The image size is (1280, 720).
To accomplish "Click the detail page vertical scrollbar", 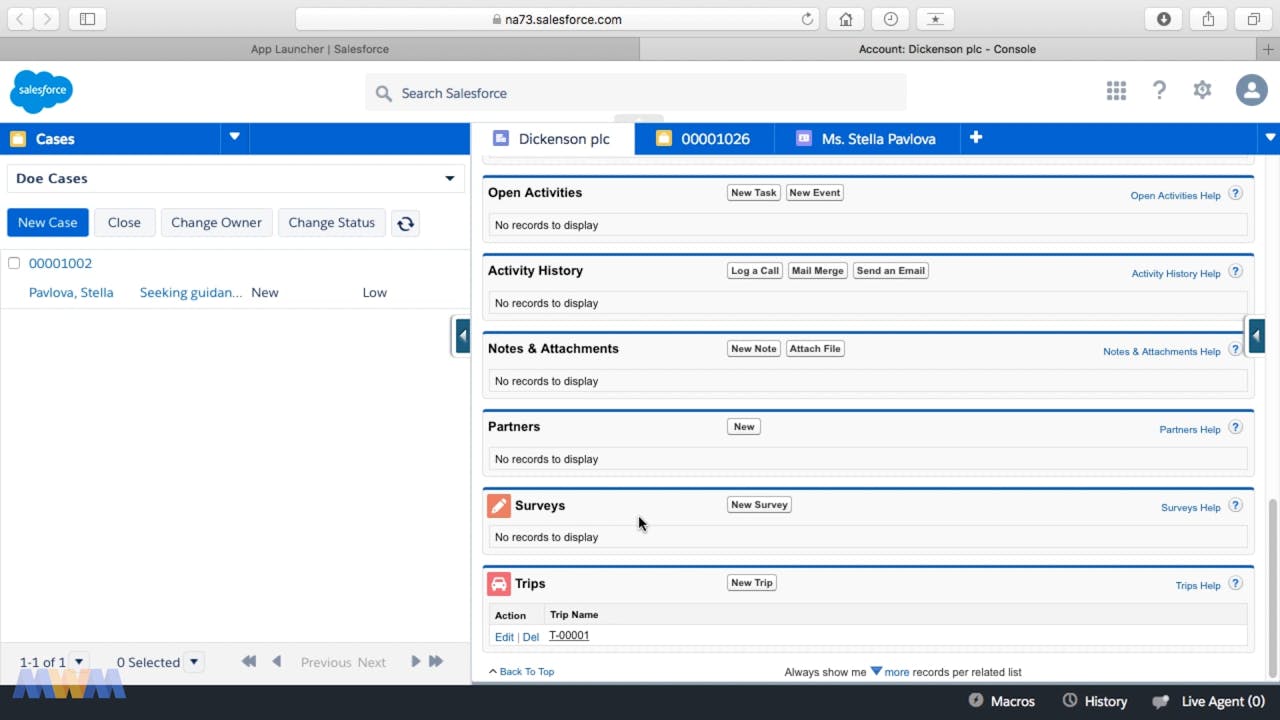I will point(1272,586).
